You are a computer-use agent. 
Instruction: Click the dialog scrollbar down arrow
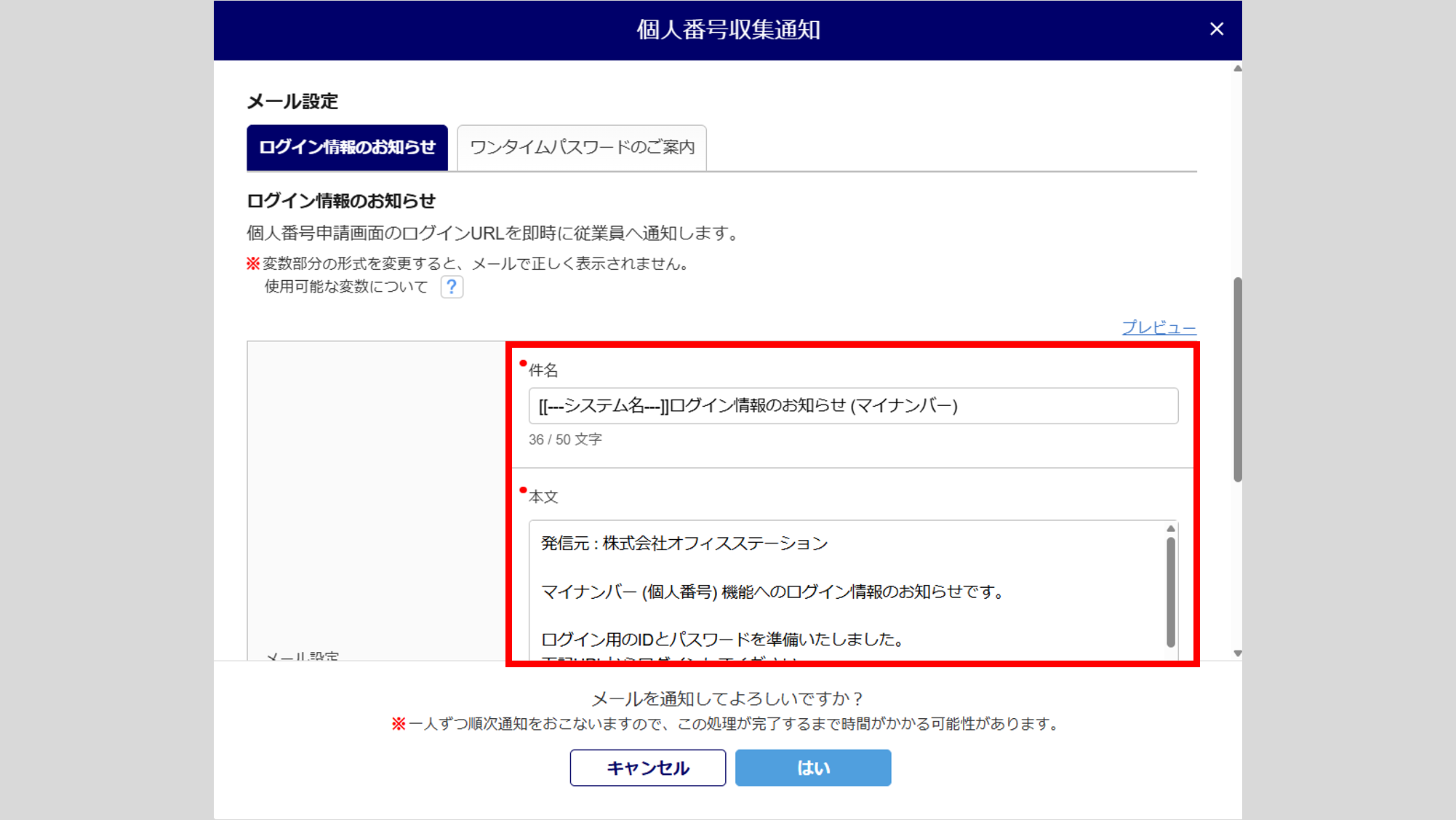(x=1237, y=653)
